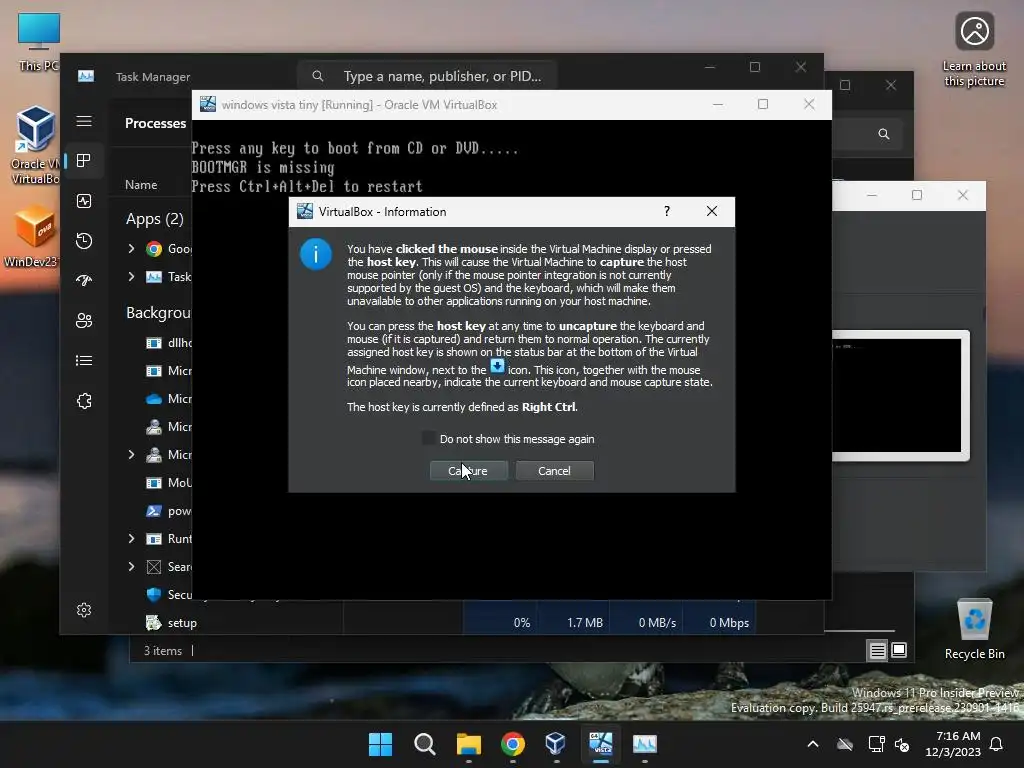This screenshot has width=1024, height=768.
Task: Open Startup apps in Task Manager sidebar
Action: click(84, 281)
